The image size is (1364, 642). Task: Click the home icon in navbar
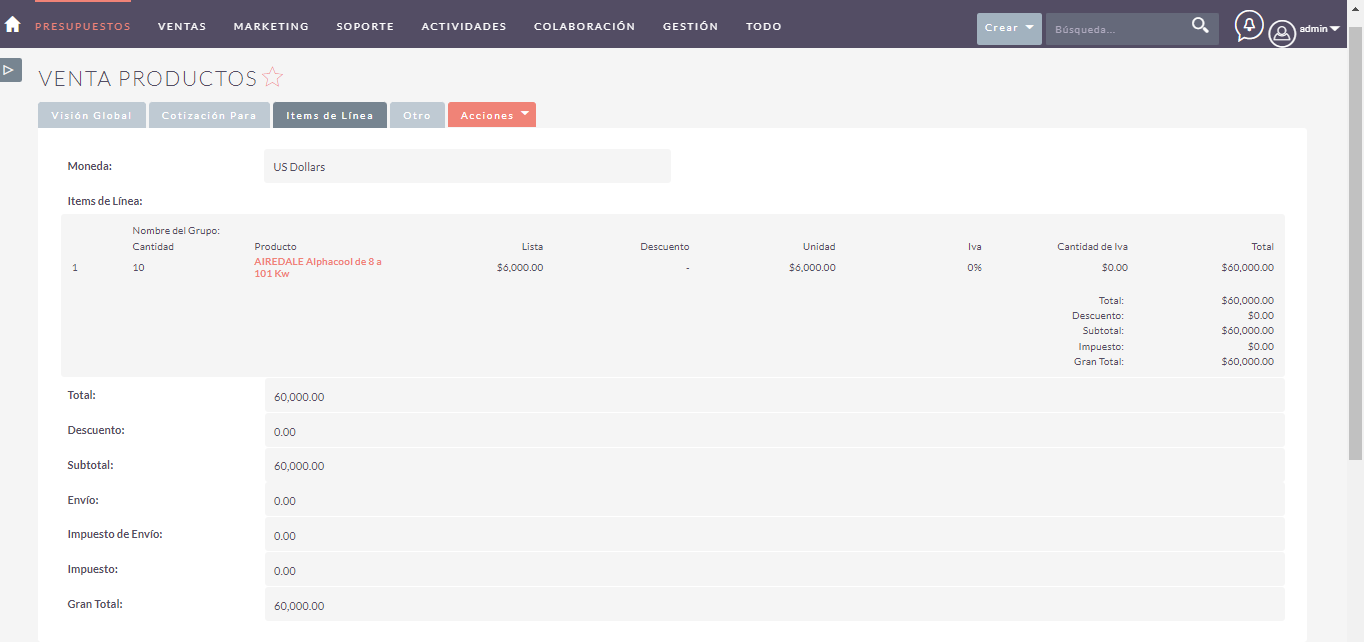click(13, 25)
